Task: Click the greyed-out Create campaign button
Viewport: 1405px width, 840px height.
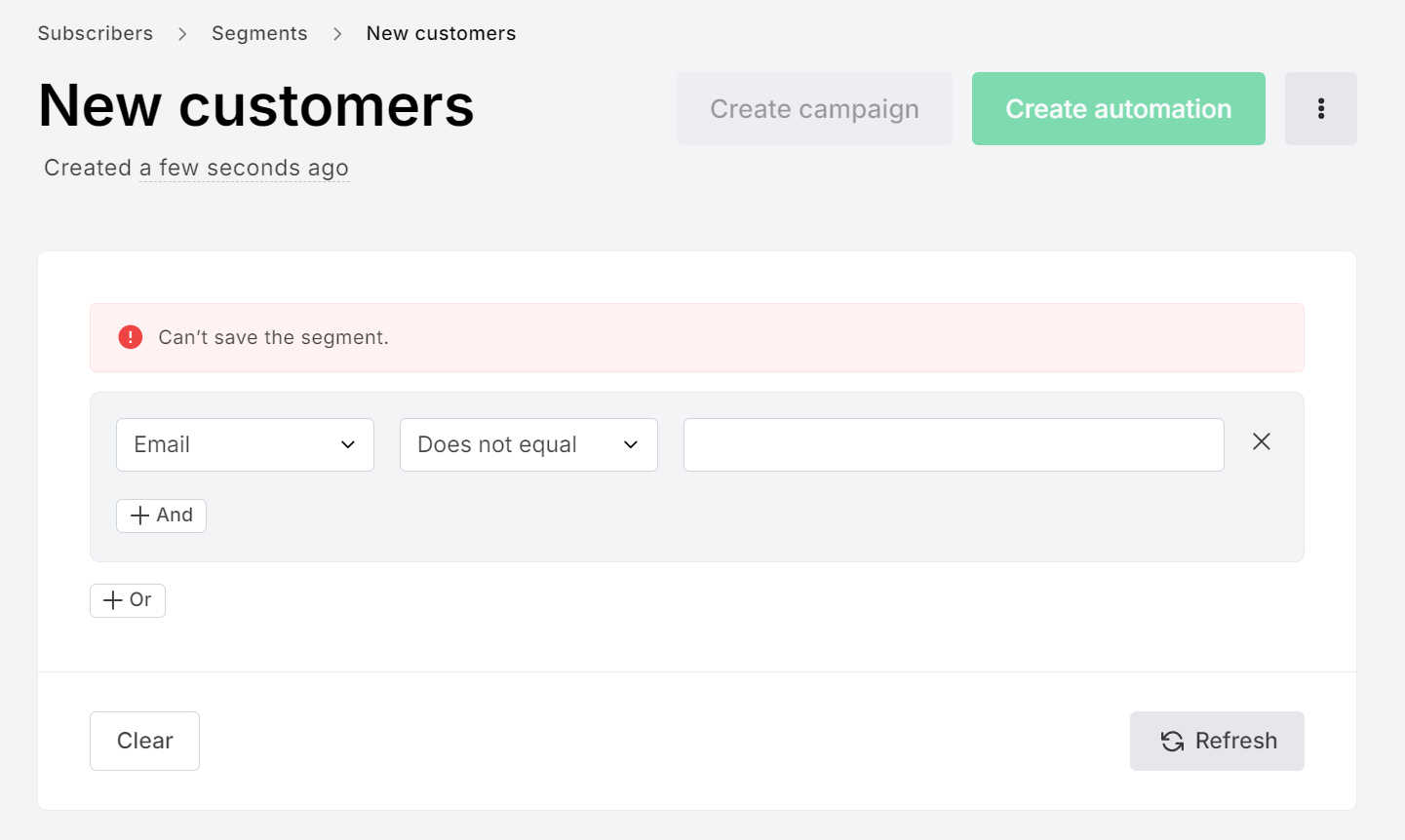Action: point(814,108)
